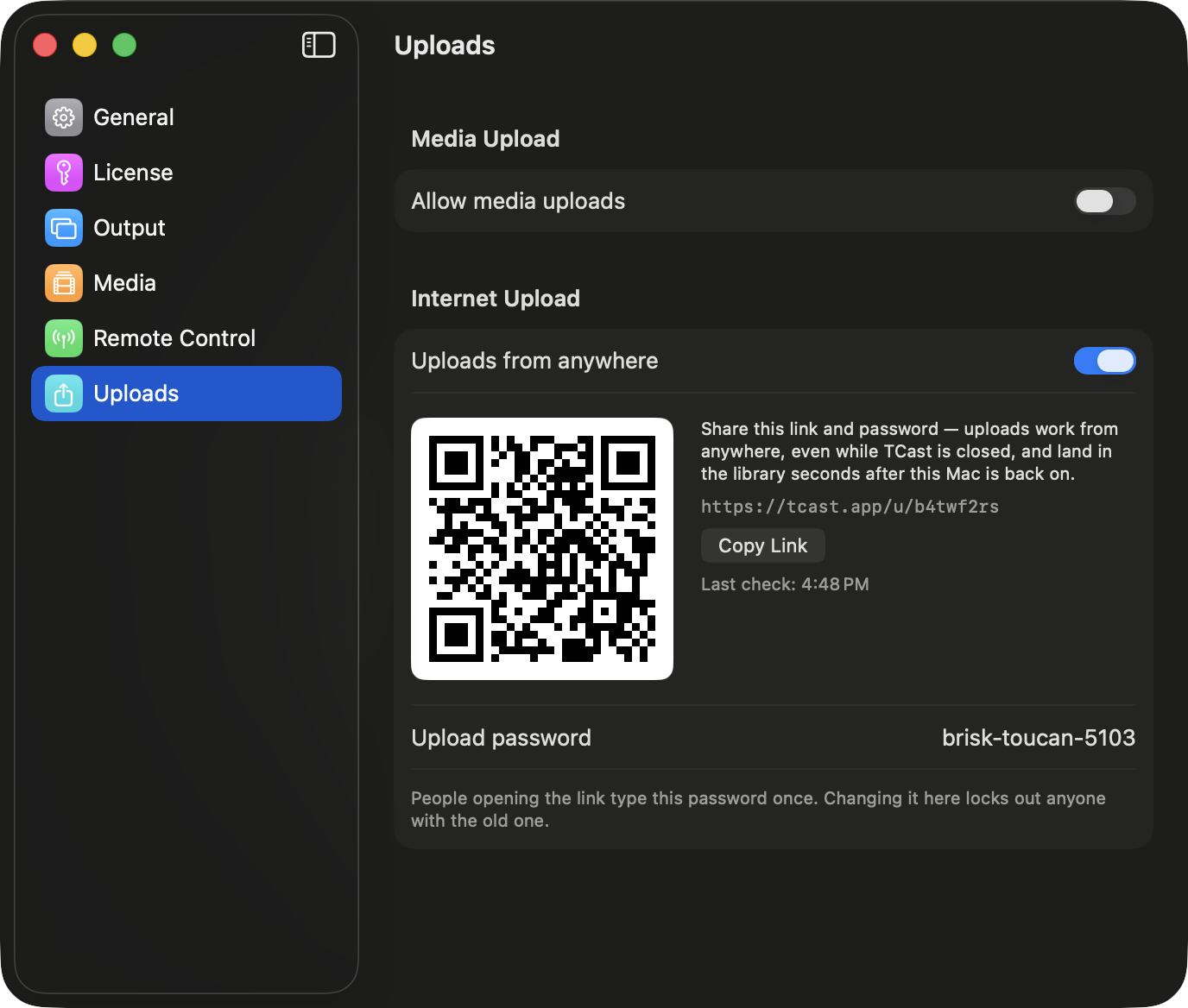The height and width of the screenshot is (1008, 1188).
Task: Click the General gear icon
Action: click(x=64, y=117)
